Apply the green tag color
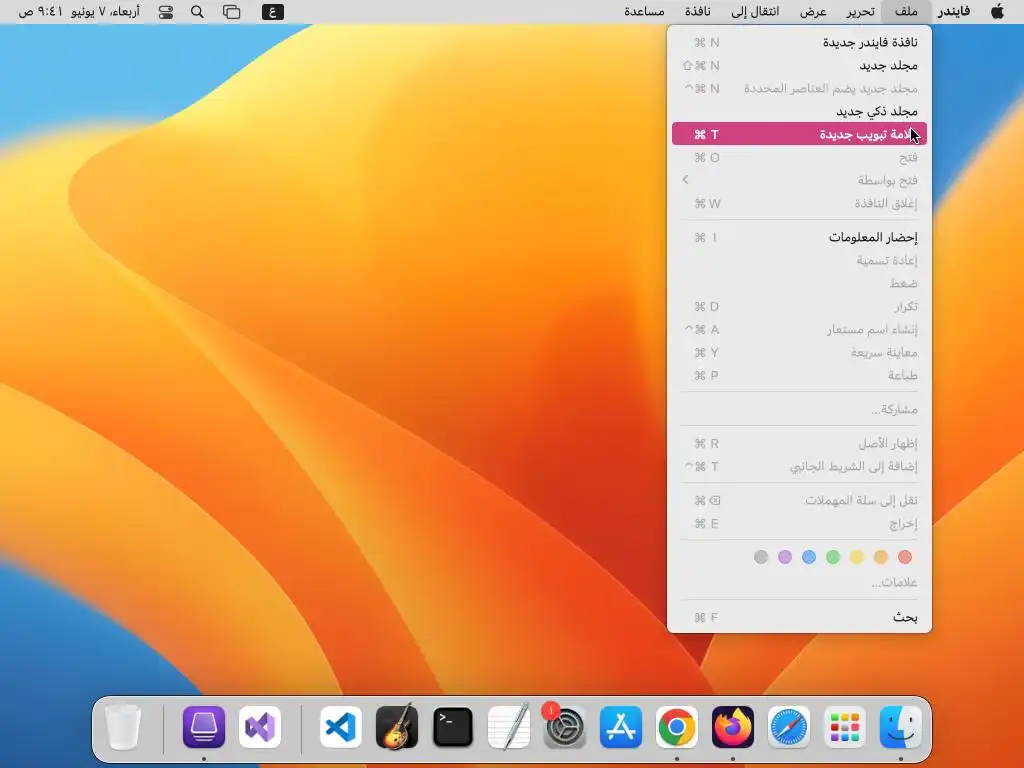Screen dimensions: 1024x768 pyautogui.click(x=833, y=557)
